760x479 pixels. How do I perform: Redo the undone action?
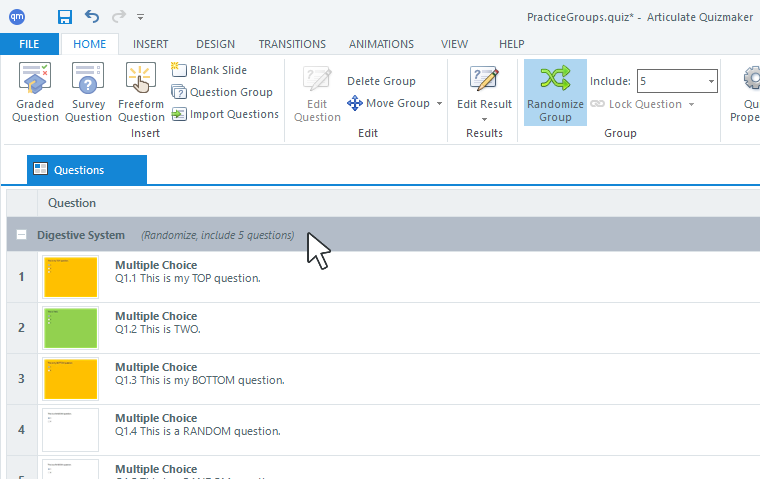coord(119,17)
